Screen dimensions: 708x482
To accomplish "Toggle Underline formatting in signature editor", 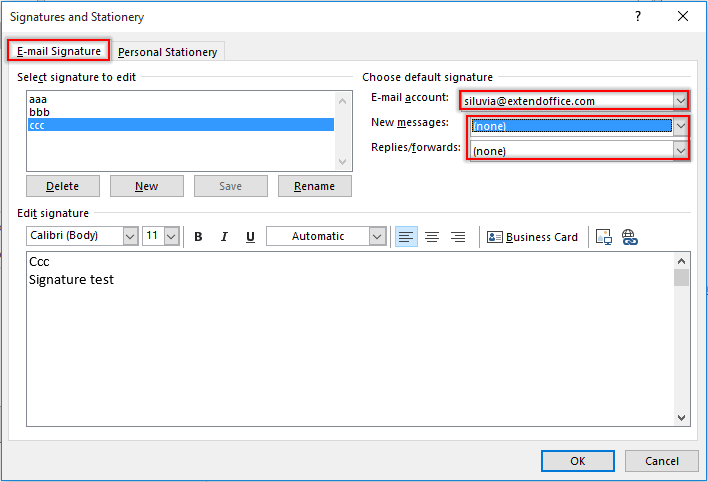I will point(250,237).
